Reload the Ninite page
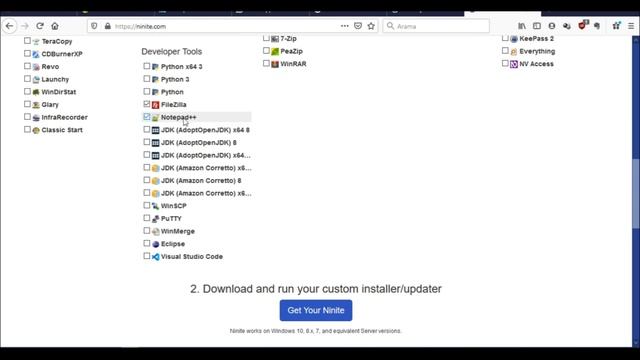Image resolution: width=640 pixels, height=360 pixels. [40, 26]
